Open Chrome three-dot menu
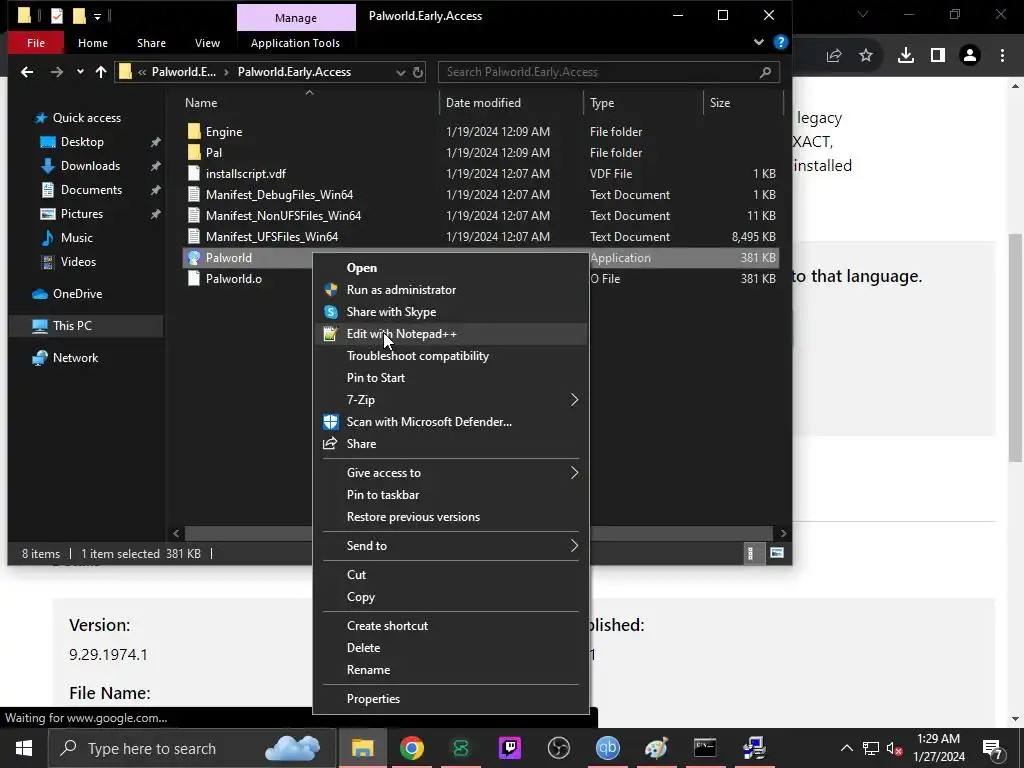The image size is (1024, 768). 1002,56
